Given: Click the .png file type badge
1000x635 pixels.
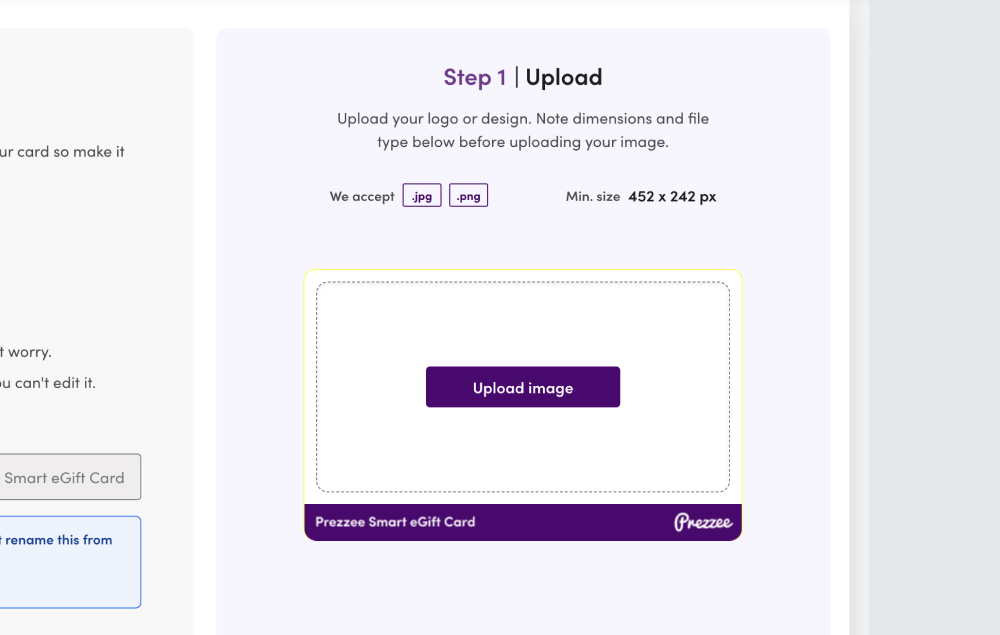Looking at the screenshot, I should coord(468,195).
